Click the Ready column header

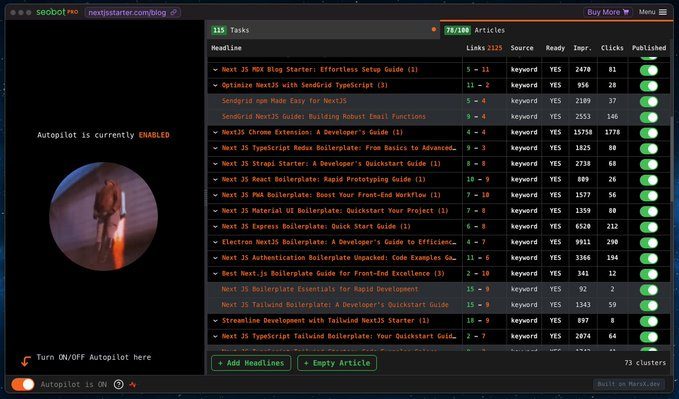pyautogui.click(x=555, y=48)
